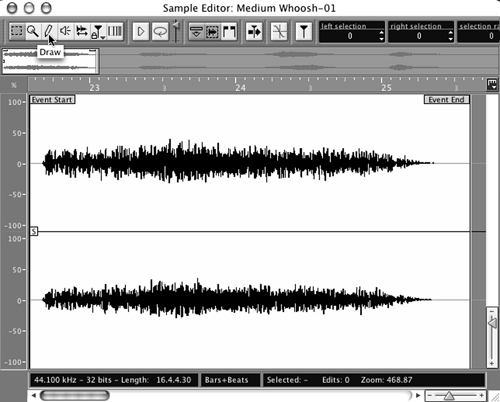Click the left selection value field
The height and width of the screenshot is (402, 500).
[x=349, y=36]
